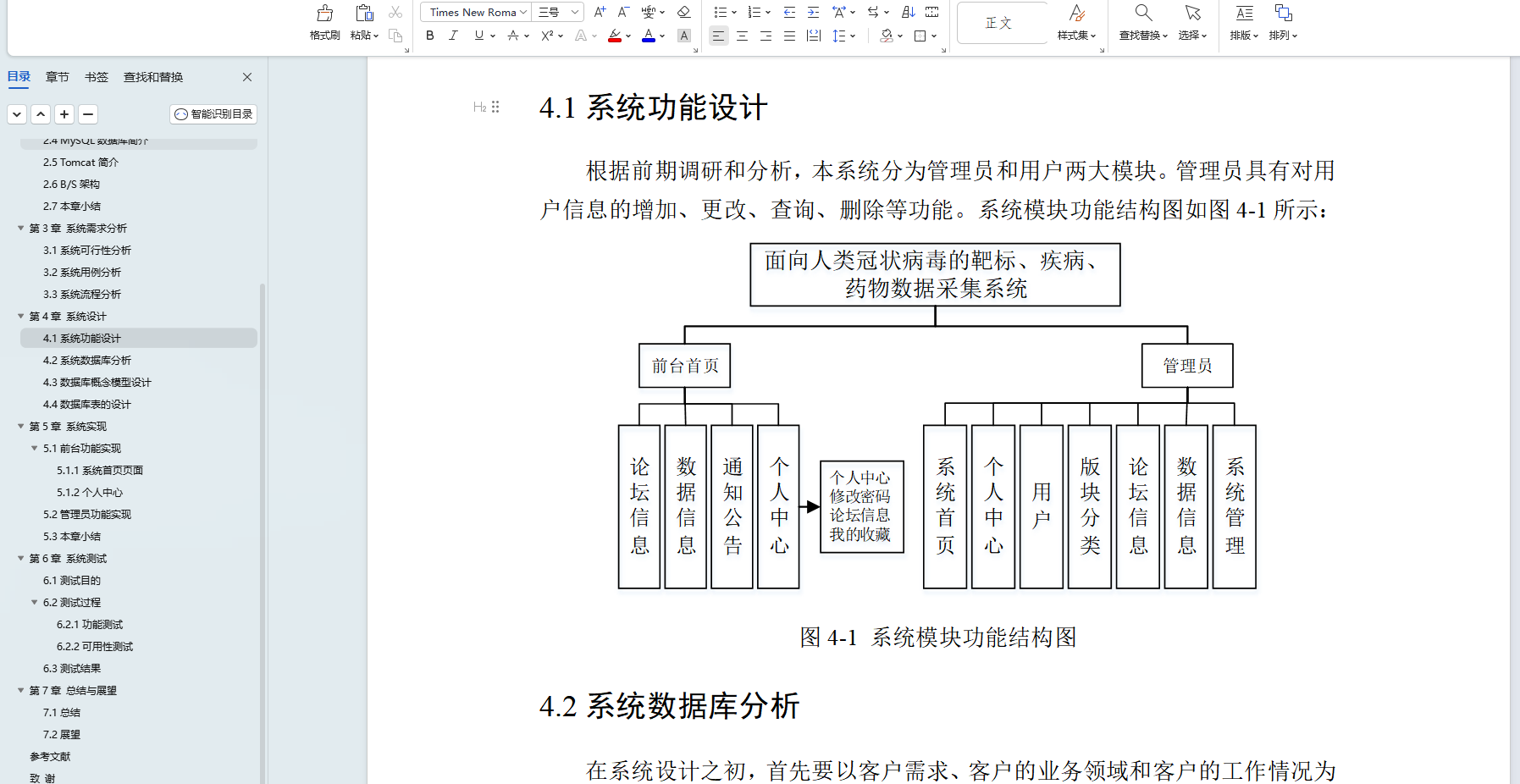Apply strikethrough text formatting
Screen dimensions: 1520x784
513,36
